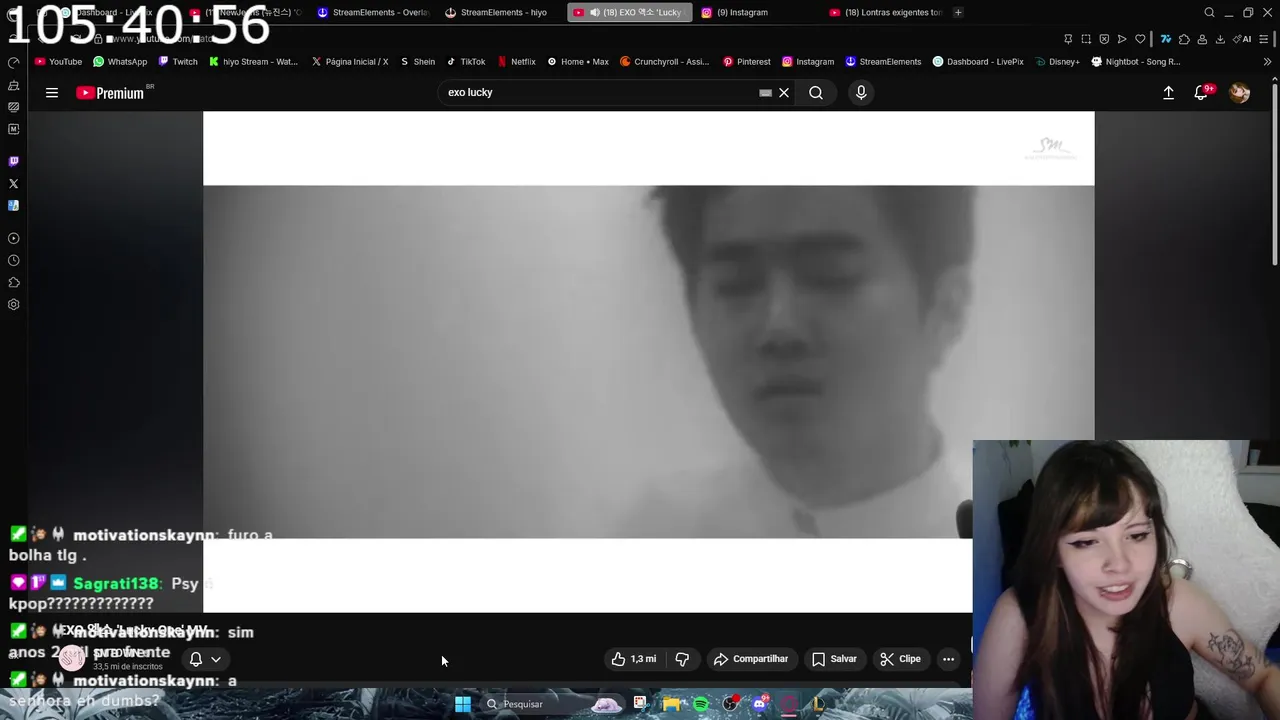This screenshot has height=720, width=1280.
Task: Open Página Inicial / X bookmark
Action: (349, 61)
